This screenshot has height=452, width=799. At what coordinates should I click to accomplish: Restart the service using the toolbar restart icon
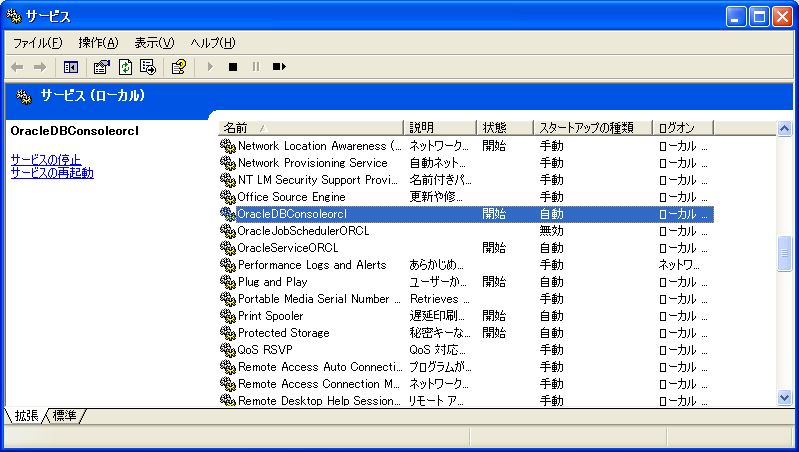(x=279, y=67)
